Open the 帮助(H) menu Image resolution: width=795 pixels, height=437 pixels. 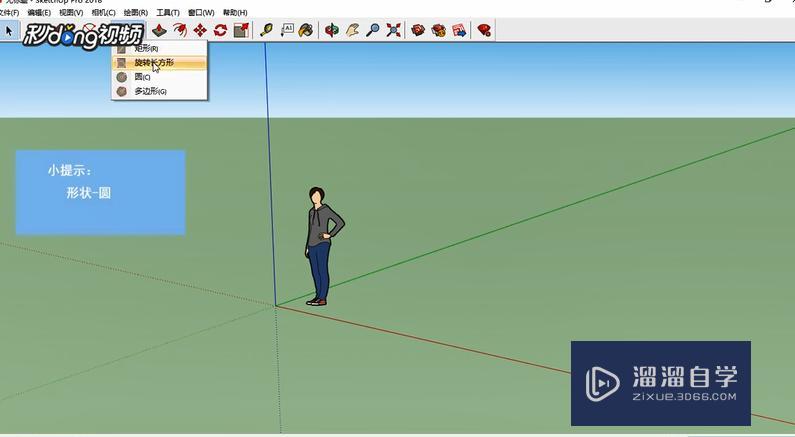coord(235,12)
